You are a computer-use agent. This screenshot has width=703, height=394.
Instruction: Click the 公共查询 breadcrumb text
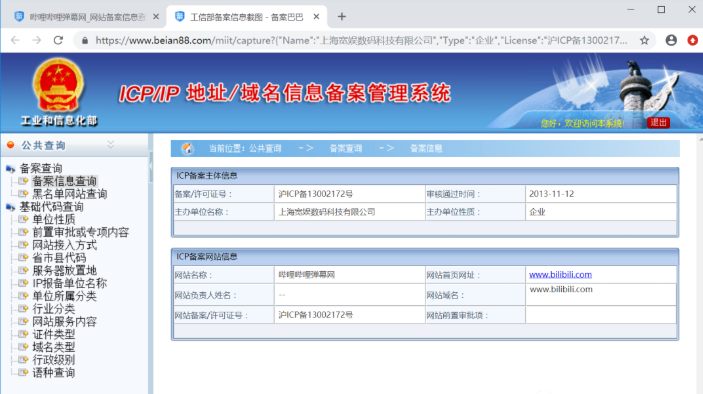pos(265,149)
